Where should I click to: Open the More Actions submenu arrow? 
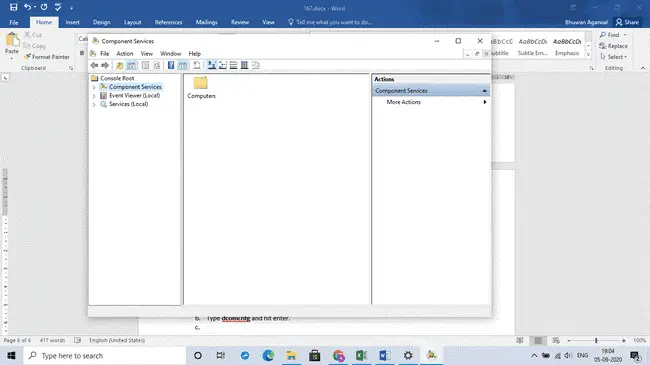click(485, 102)
